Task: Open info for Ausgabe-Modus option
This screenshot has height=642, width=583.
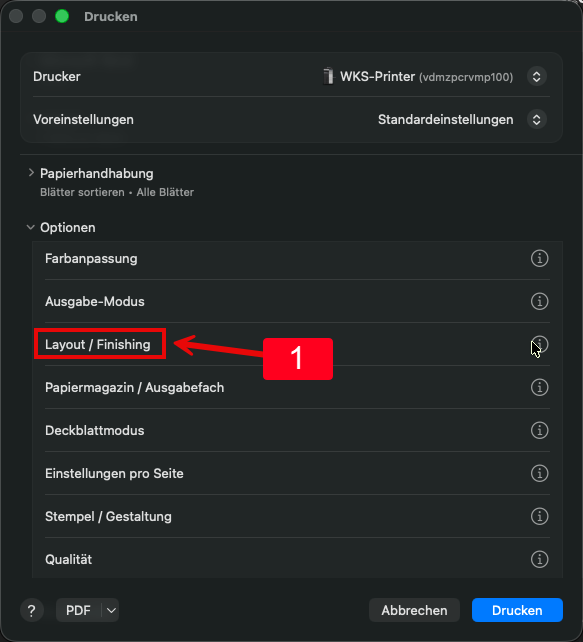Action: pos(539,301)
